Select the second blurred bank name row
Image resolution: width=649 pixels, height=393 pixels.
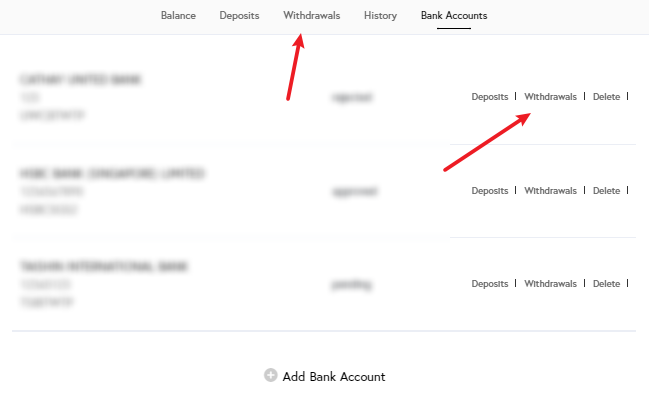(x=112, y=173)
